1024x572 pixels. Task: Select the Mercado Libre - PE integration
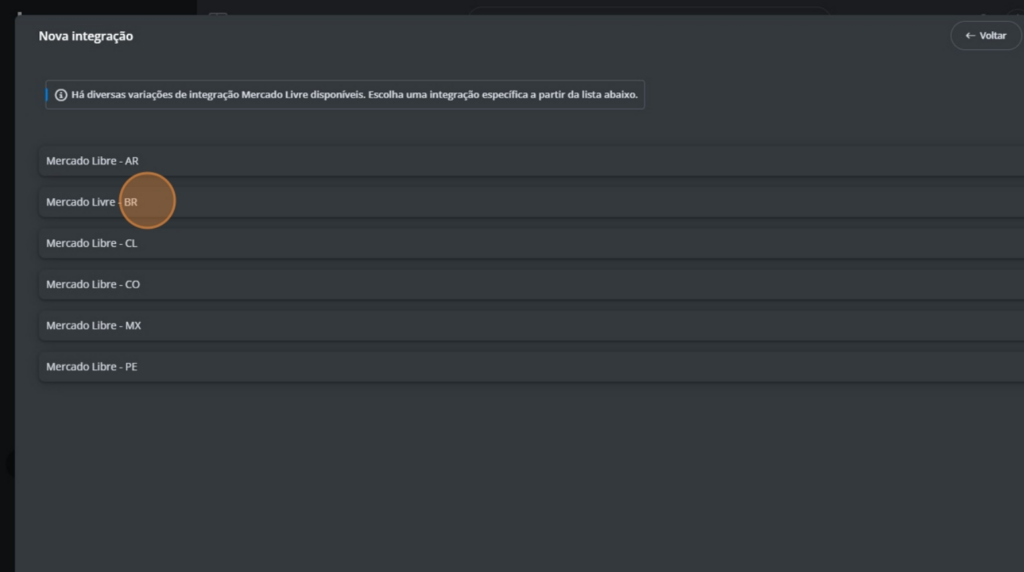click(531, 366)
